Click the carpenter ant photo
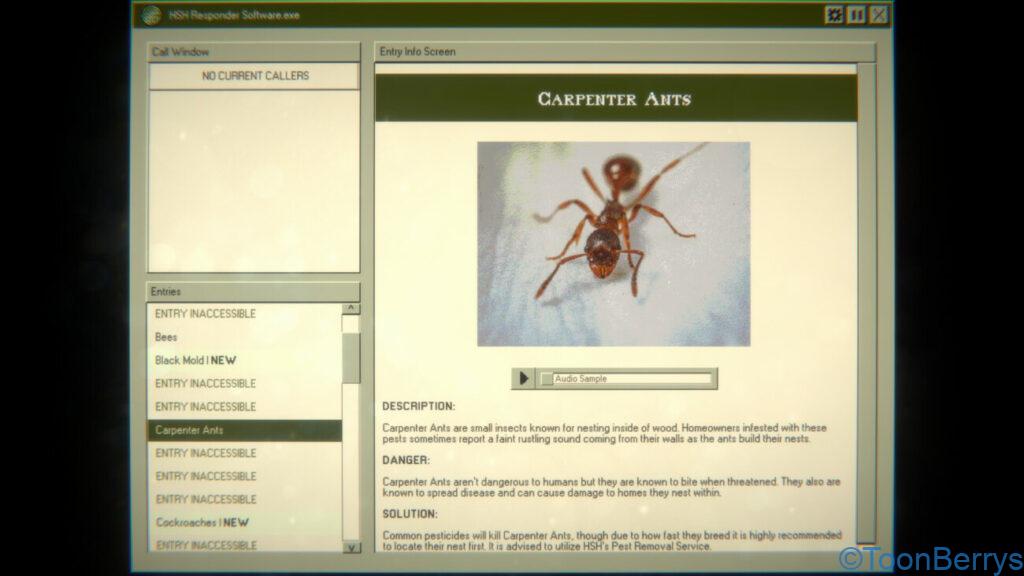1024x576 pixels. [x=613, y=243]
